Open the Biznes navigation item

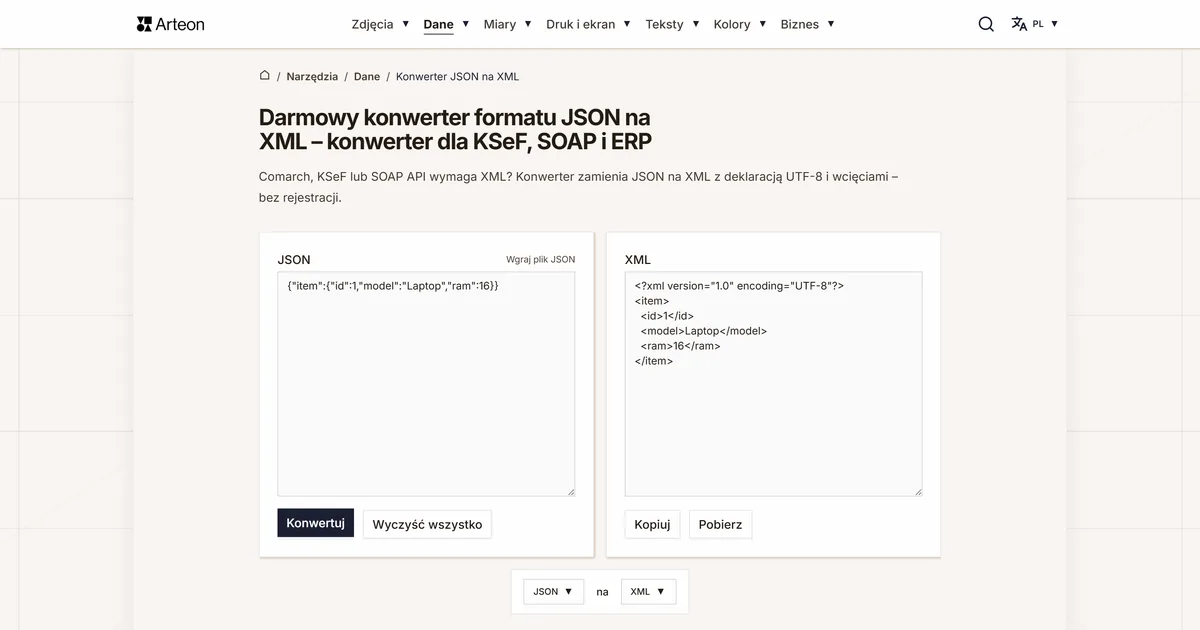pos(800,24)
